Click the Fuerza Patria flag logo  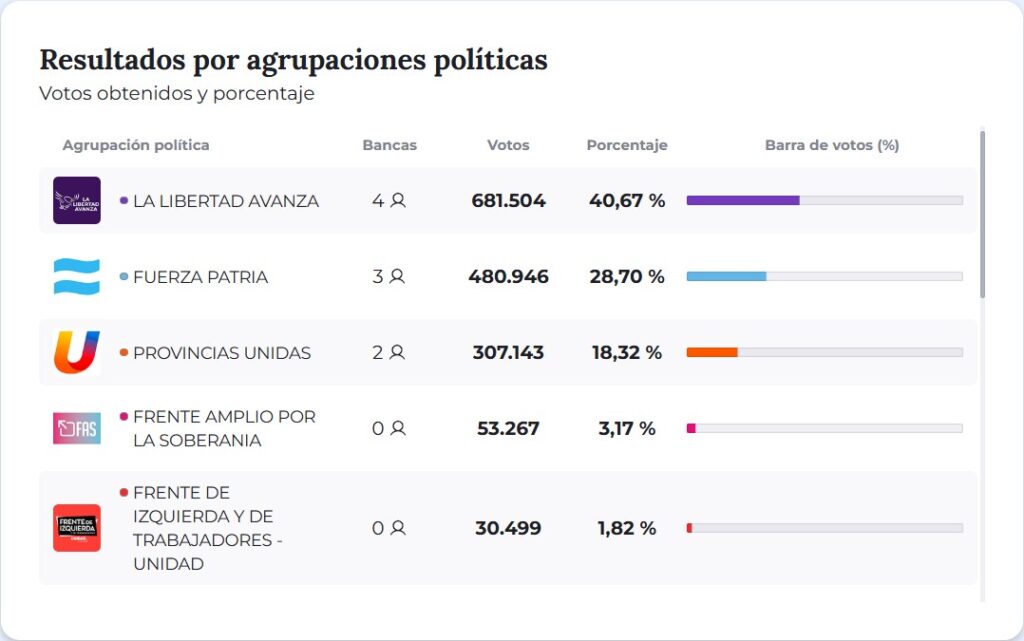77,277
